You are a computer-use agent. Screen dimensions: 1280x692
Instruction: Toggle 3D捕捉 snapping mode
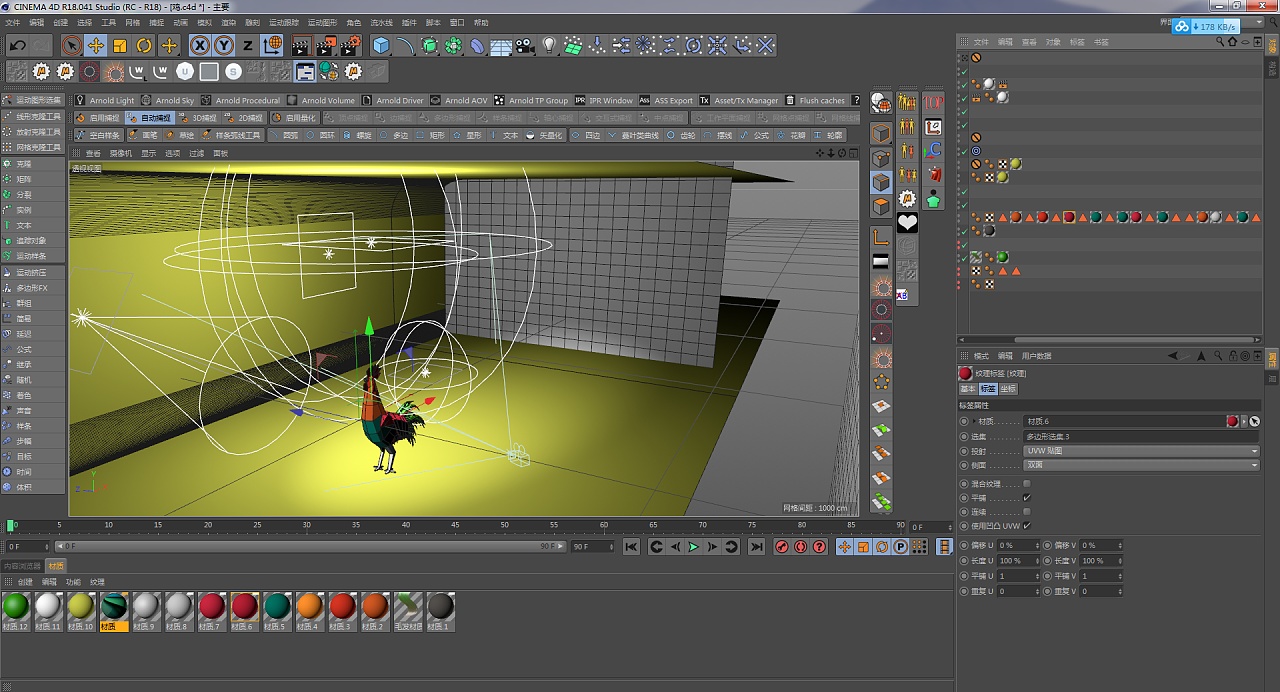(x=197, y=118)
